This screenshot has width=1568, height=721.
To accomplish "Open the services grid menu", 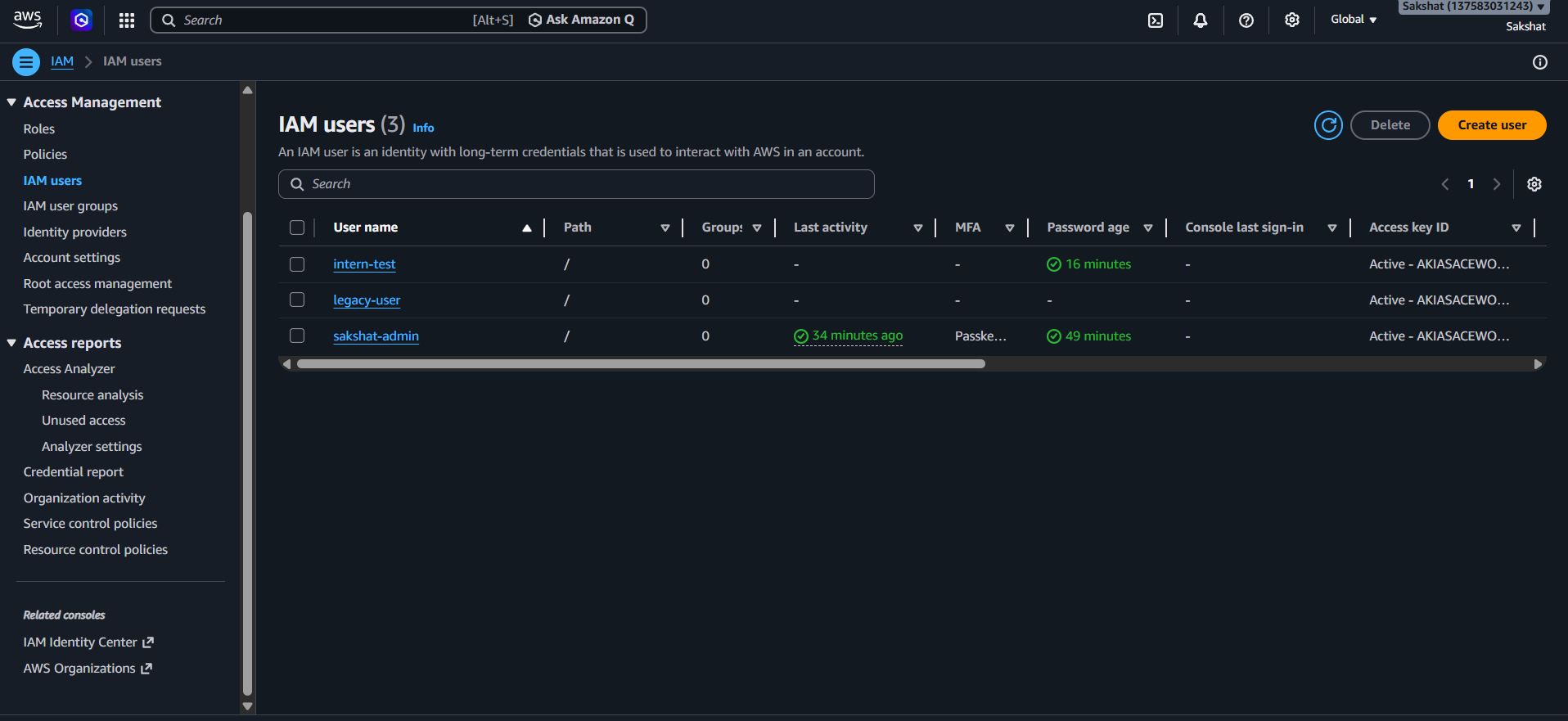I will point(127,20).
